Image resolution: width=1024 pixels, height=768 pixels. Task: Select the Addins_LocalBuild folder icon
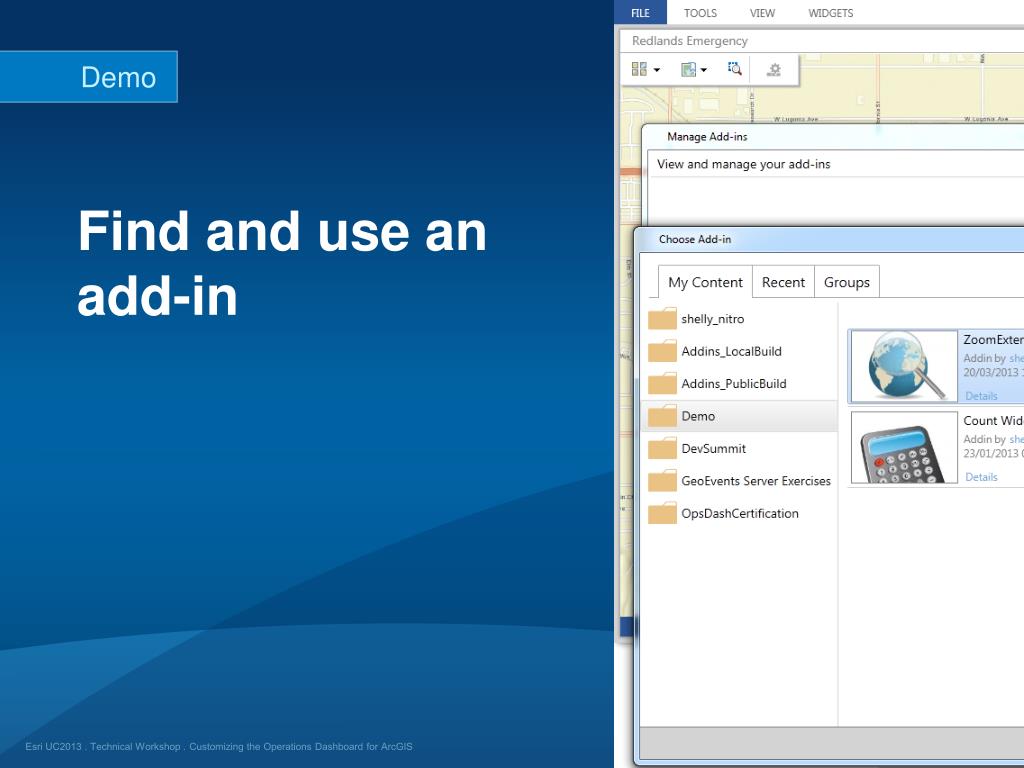point(662,352)
